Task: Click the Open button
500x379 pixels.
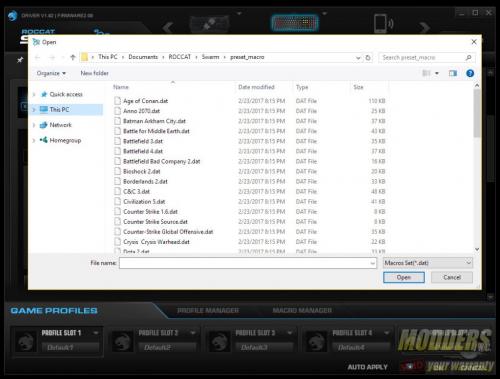Action: coord(404,277)
